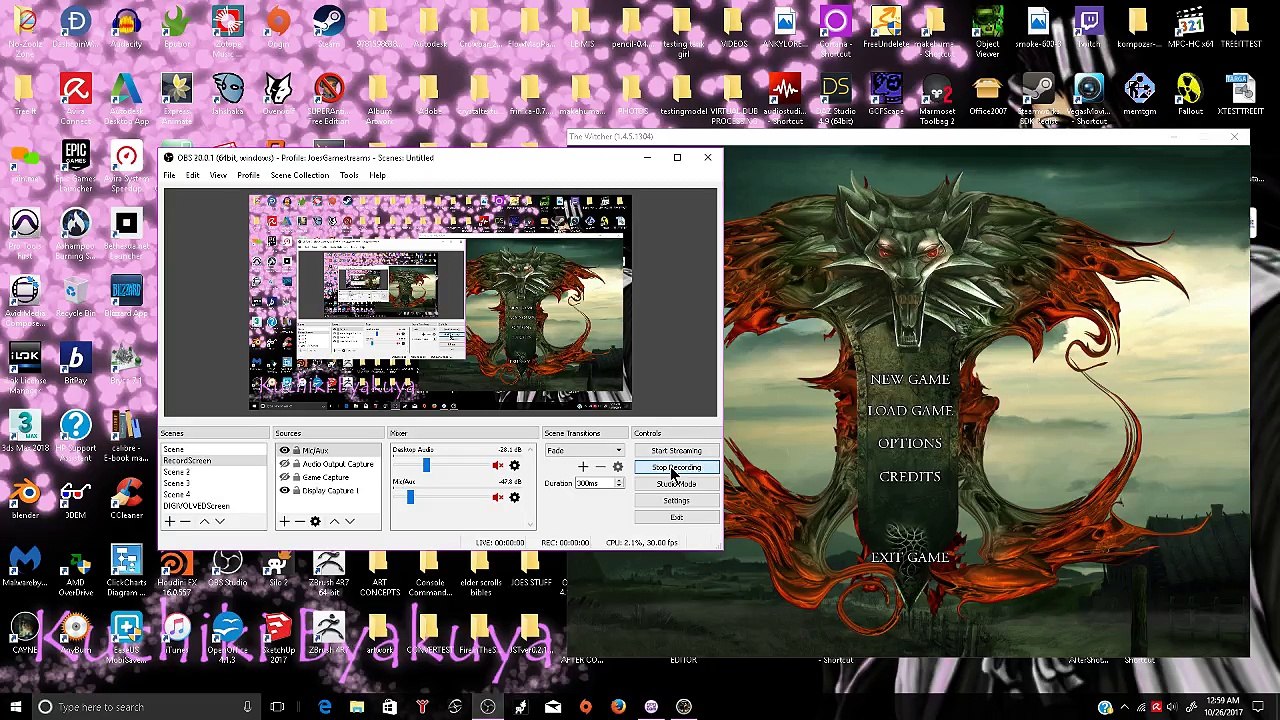The image size is (1280, 720).
Task: Click the taskbar search box
Action: point(145,707)
